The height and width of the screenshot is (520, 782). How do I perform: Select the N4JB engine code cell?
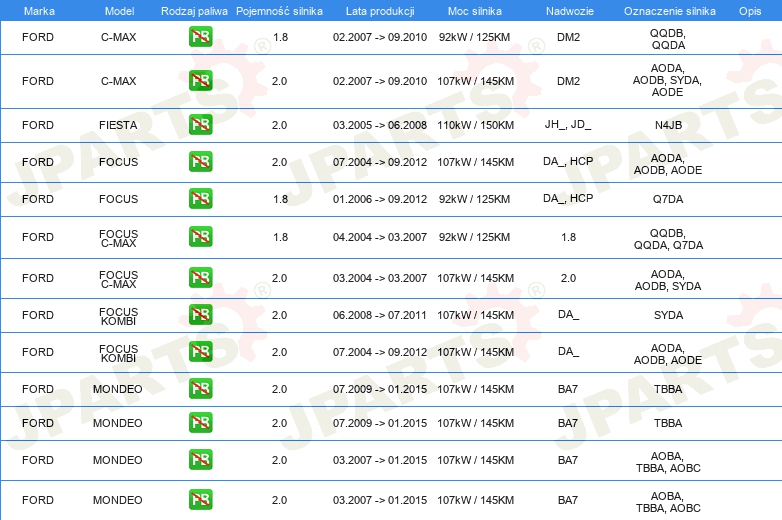[668, 125]
